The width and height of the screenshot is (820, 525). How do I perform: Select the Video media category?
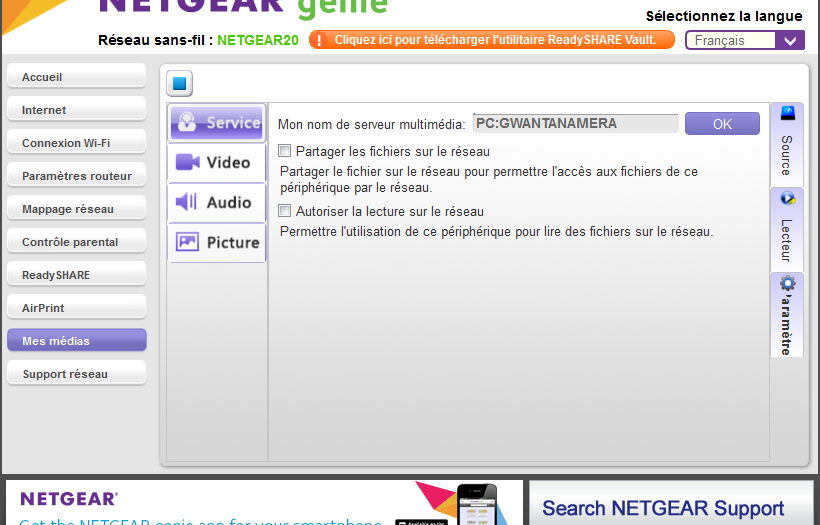click(x=217, y=162)
